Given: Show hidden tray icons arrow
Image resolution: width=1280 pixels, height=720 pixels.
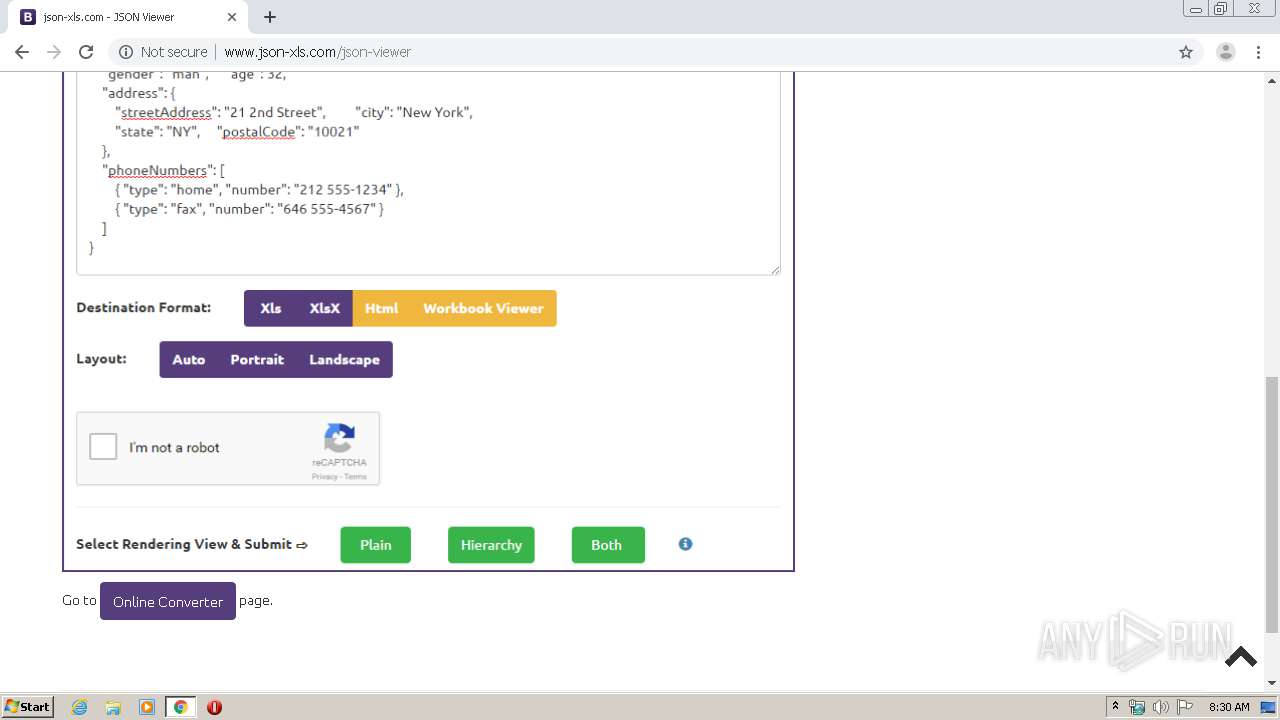Looking at the screenshot, I should pos(1115,706).
